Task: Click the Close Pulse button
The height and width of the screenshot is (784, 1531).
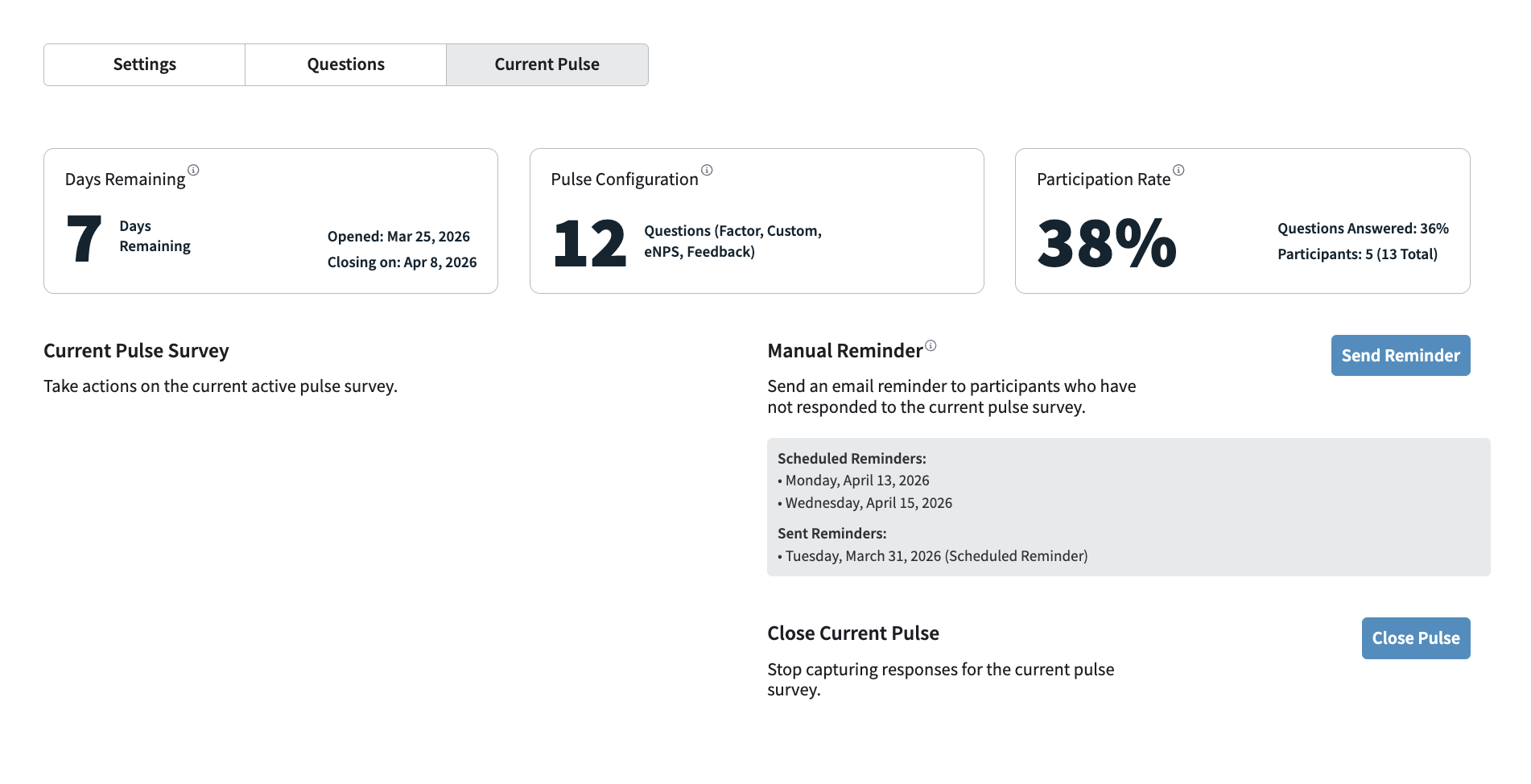Action: [1415, 638]
